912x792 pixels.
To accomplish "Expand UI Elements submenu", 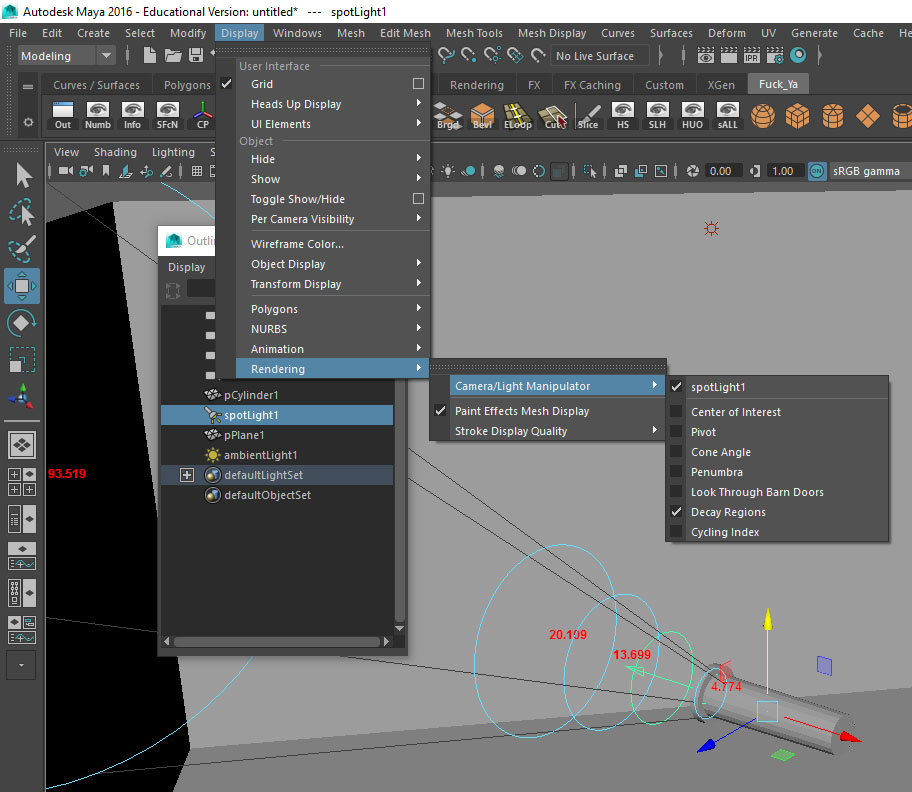I will point(333,124).
